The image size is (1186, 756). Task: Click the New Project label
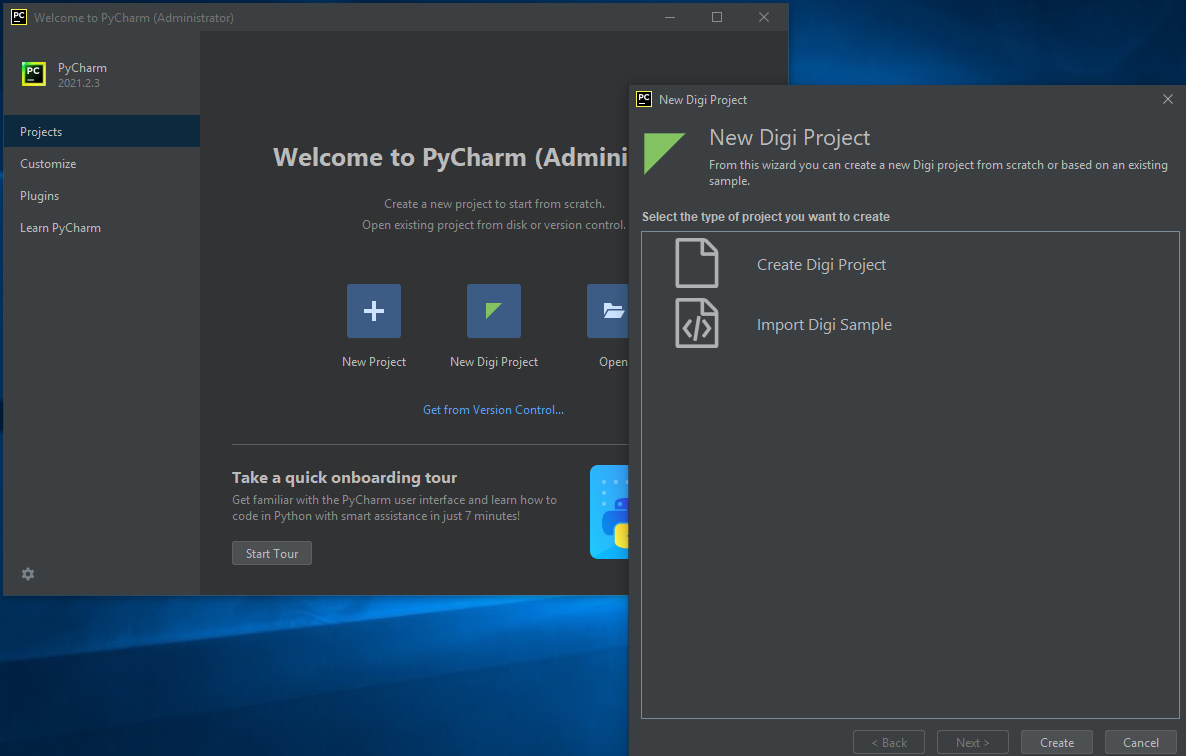click(374, 362)
